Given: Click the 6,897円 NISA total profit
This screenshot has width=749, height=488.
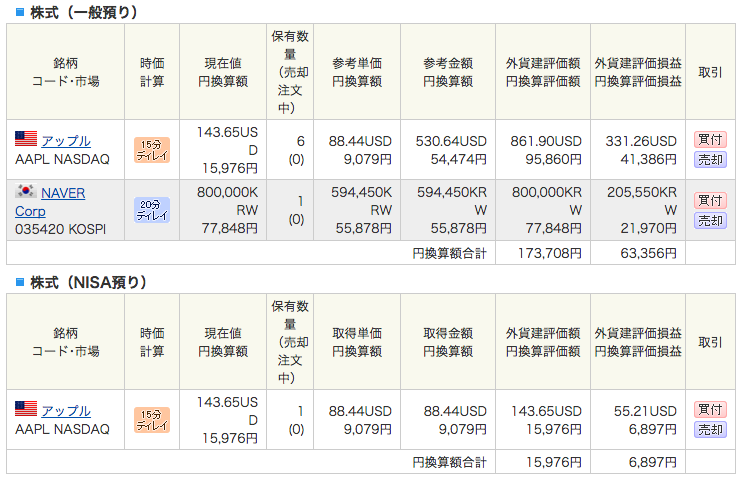Looking at the screenshot, I should pos(653,462).
